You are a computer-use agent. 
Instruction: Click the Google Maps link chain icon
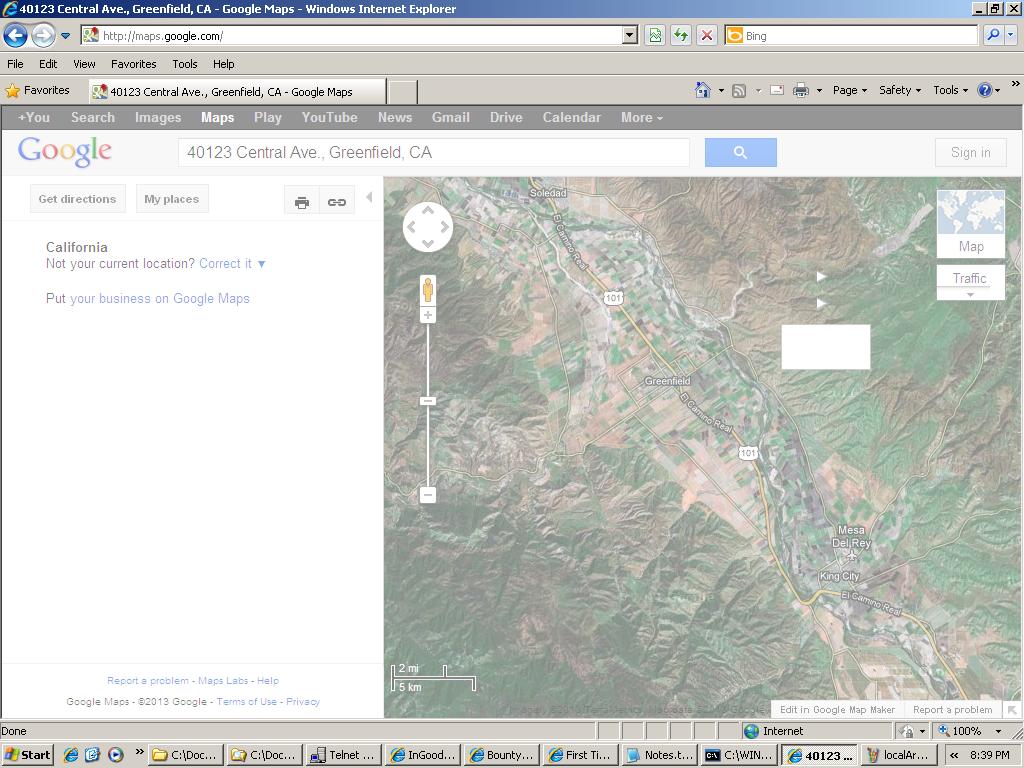[337, 202]
